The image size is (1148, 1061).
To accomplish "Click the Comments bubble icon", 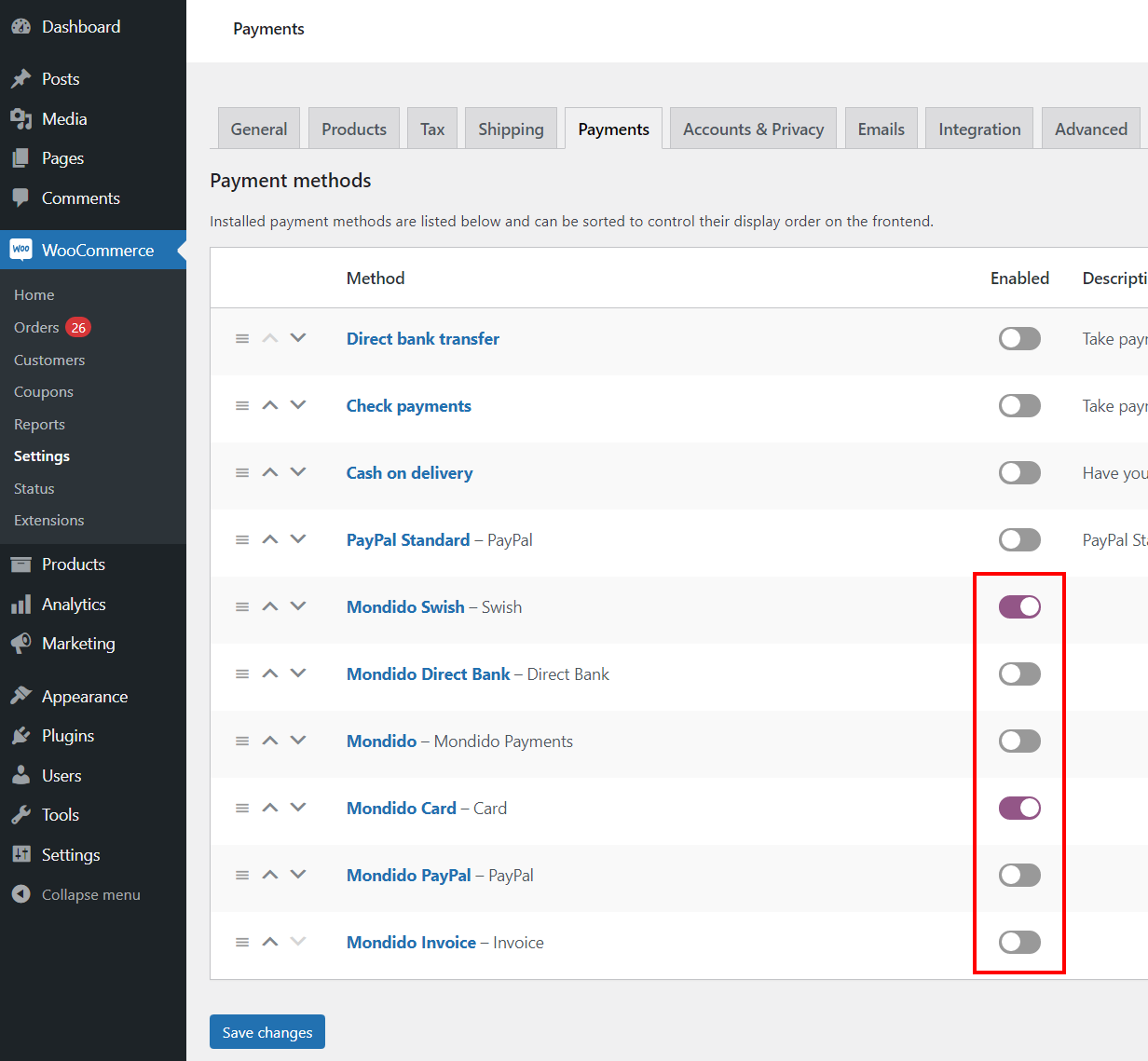I will coord(20,198).
